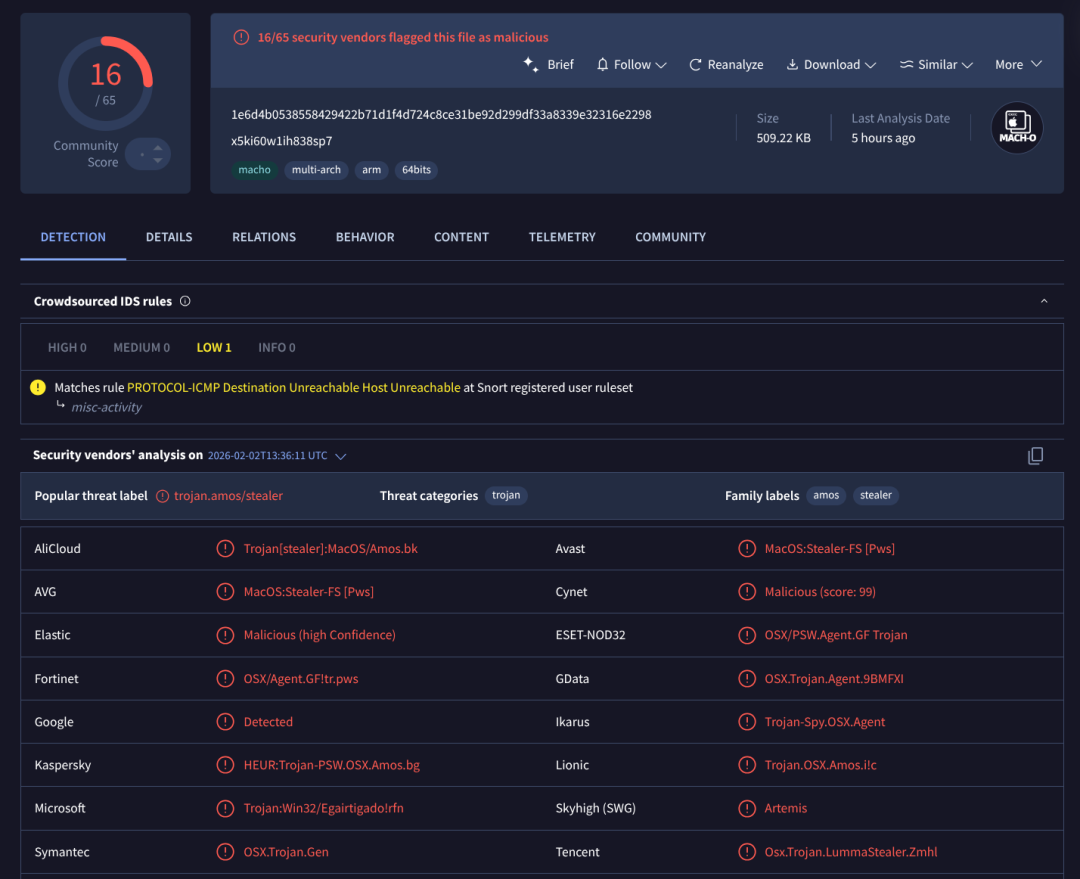The image size is (1080, 879).
Task: Click the 16/65 detection score gauge
Action: [x=105, y=83]
